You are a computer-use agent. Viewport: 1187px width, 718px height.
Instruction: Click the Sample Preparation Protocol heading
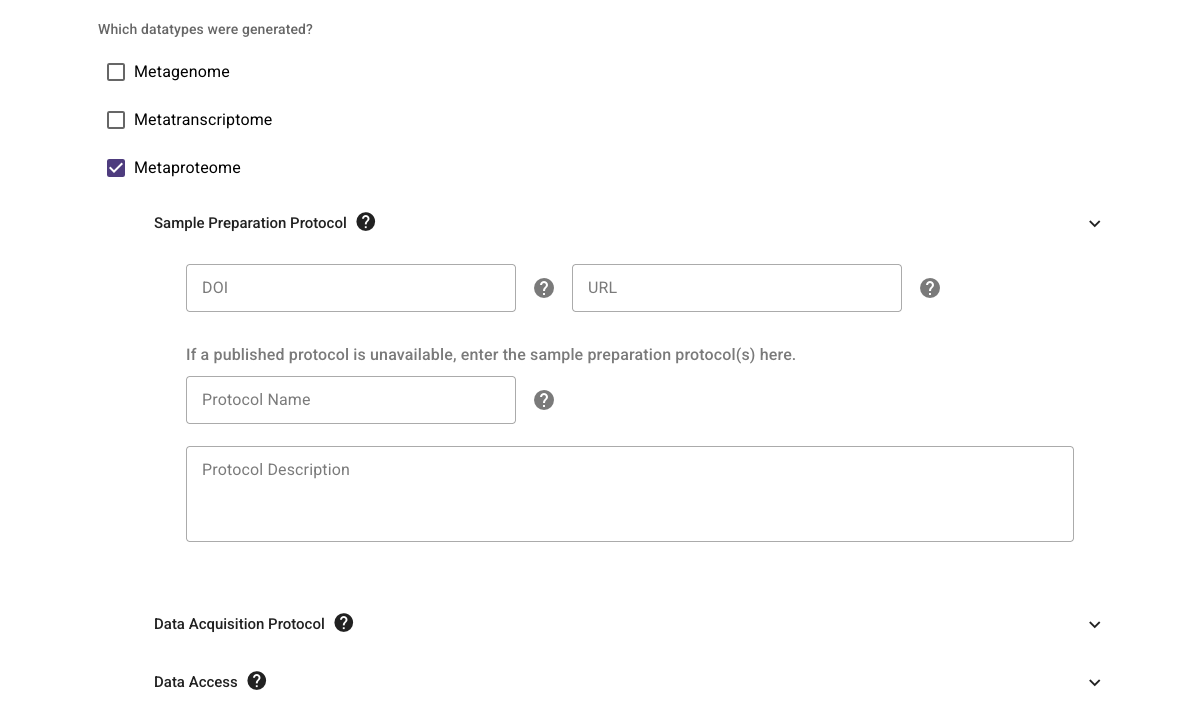(x=250, y=223)
